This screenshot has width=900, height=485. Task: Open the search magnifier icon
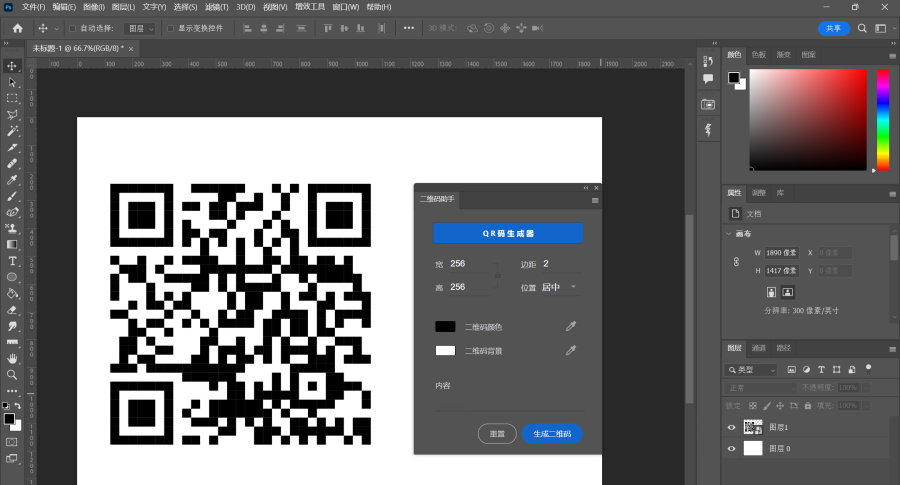[x=862, y=28]
